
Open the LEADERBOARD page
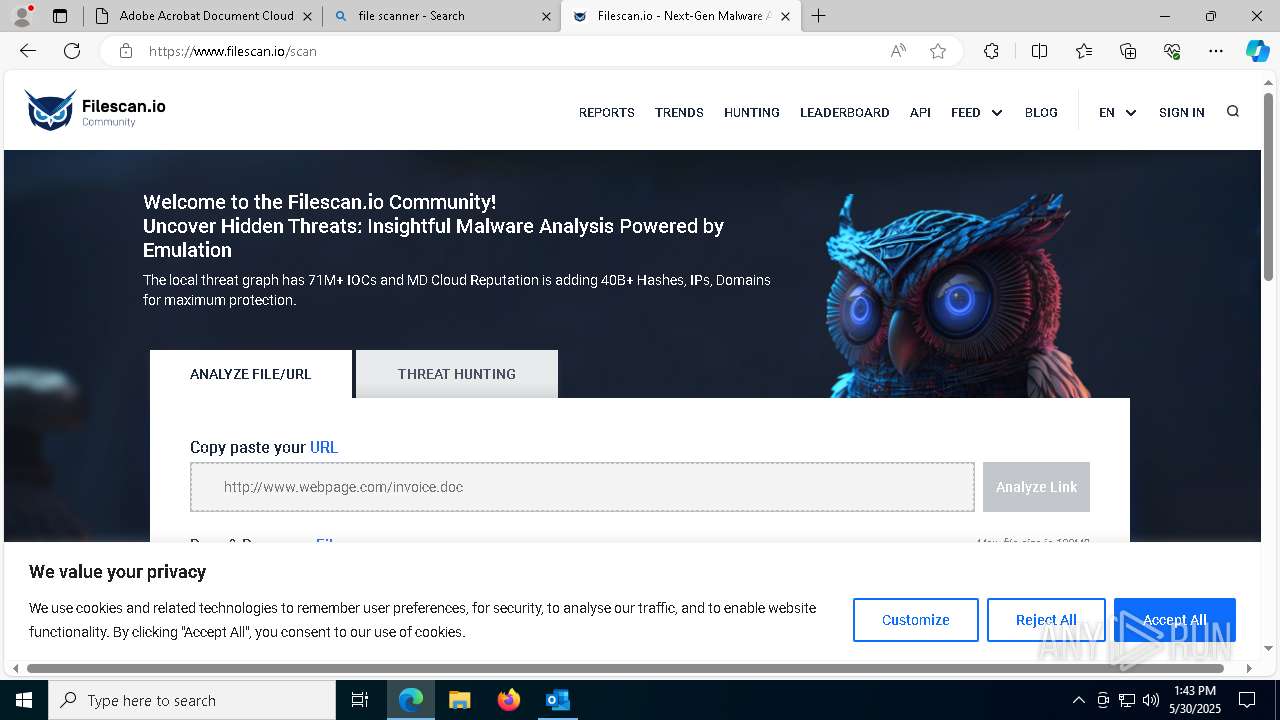pyautogui.click(x=845, y=113)
